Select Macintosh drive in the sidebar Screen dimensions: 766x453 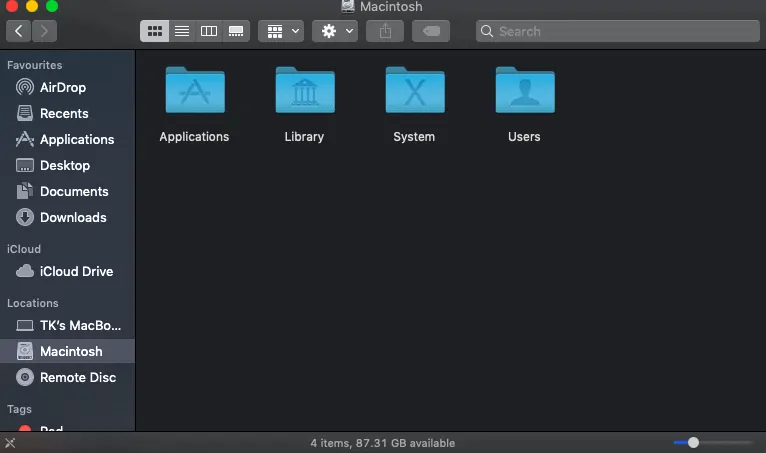click(67, 351)
